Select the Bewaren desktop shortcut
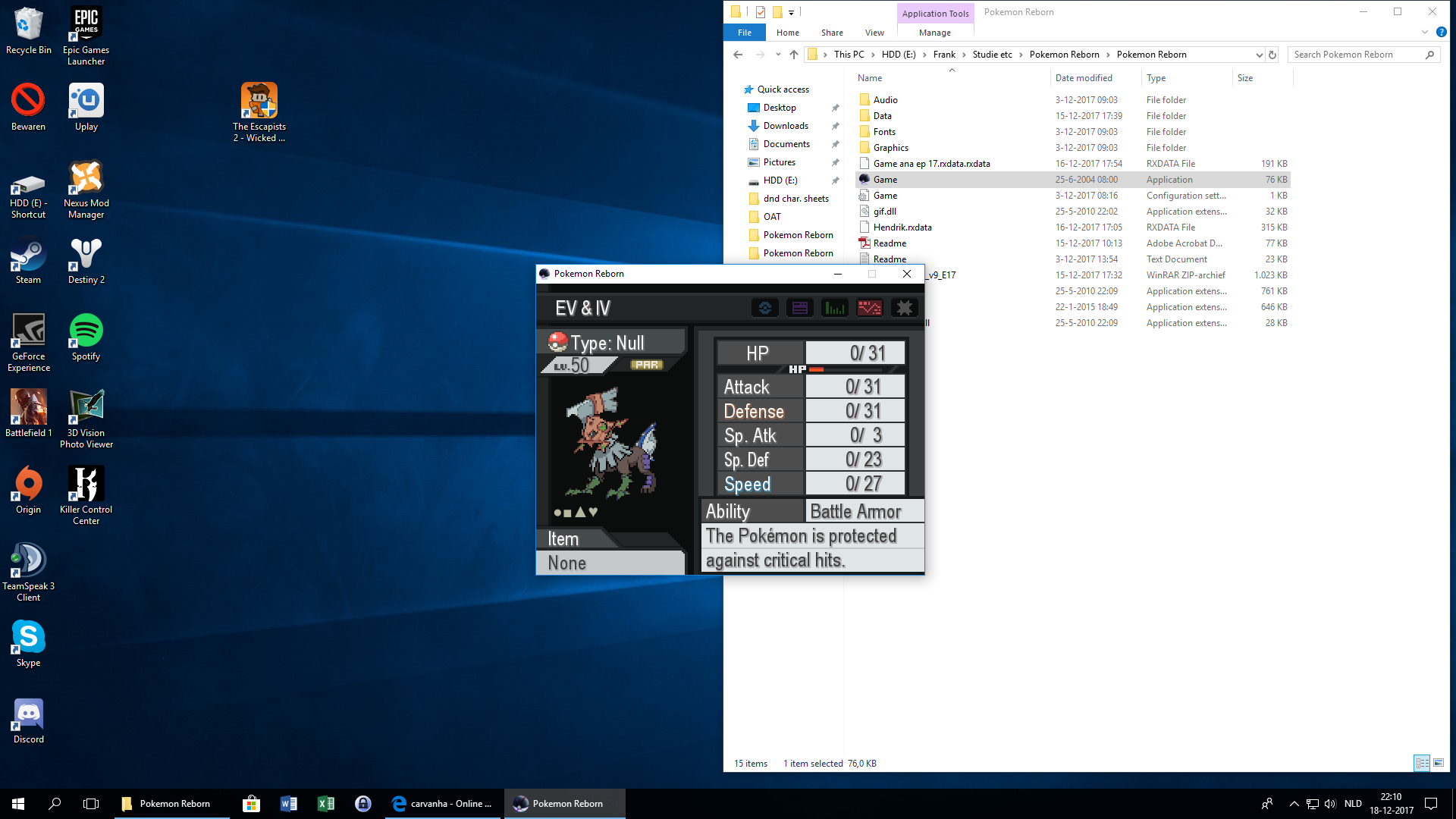Viewport: 1456px width, 819px height. [29, 107]
